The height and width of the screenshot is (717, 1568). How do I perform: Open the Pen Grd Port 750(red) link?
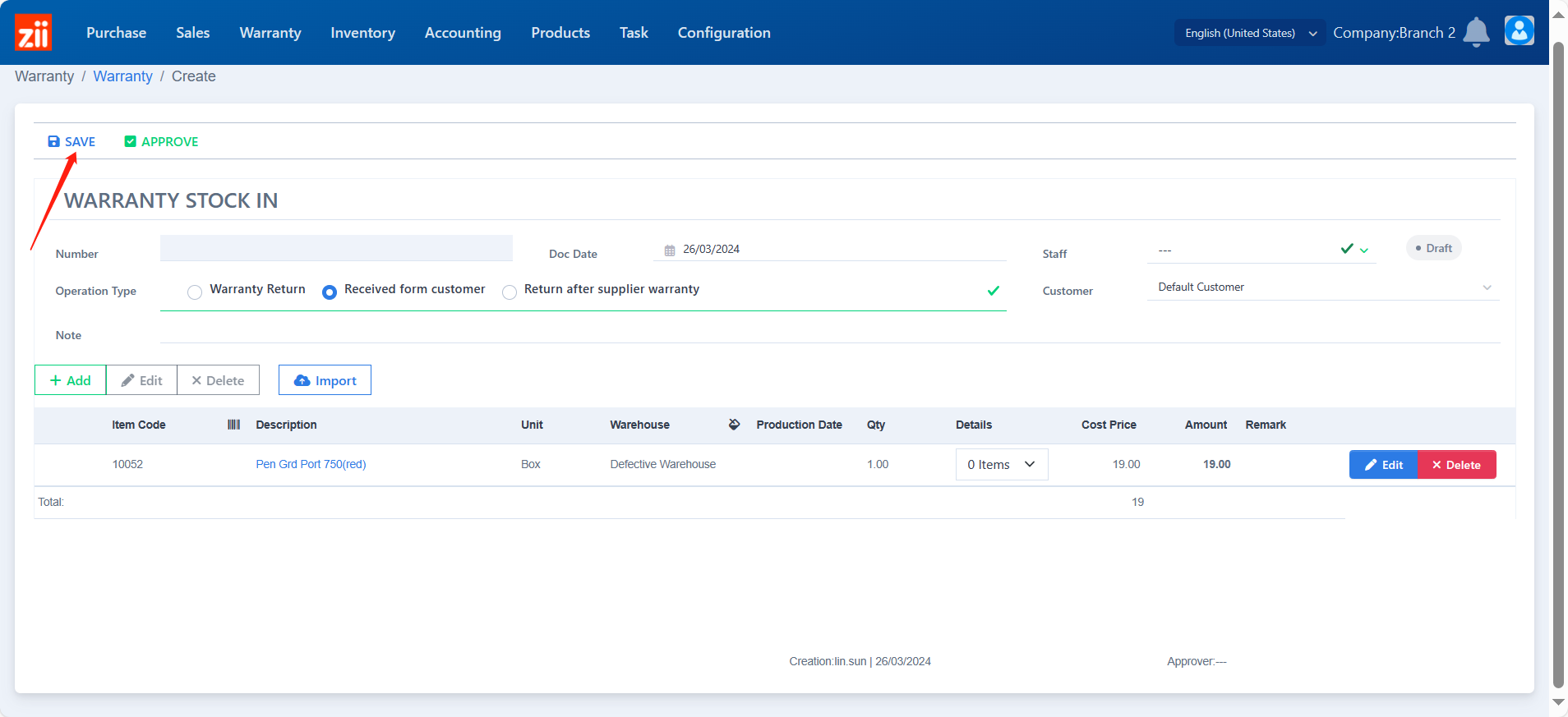tap(311, 465)
